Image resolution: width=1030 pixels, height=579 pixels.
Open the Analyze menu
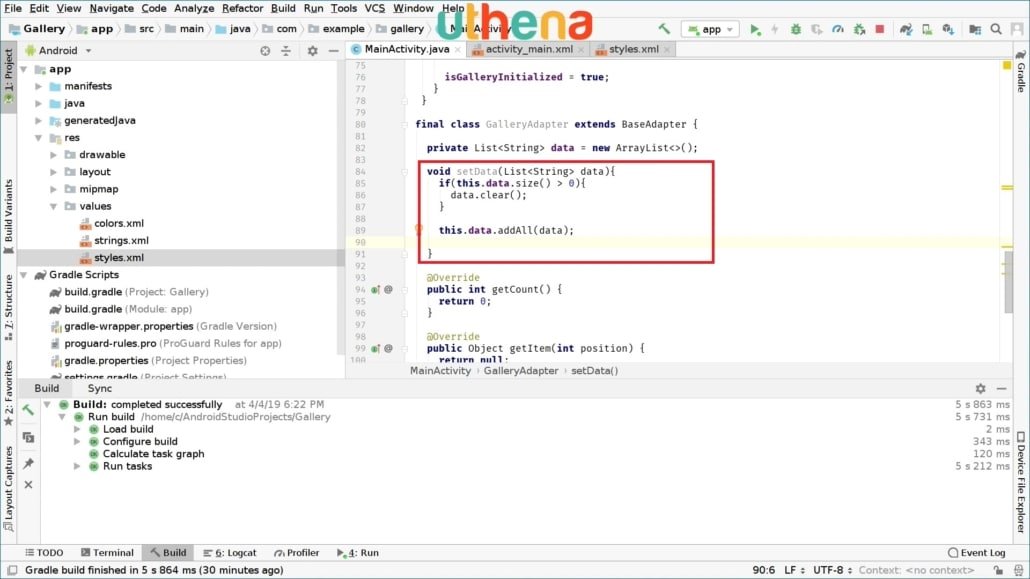(194, 9)
